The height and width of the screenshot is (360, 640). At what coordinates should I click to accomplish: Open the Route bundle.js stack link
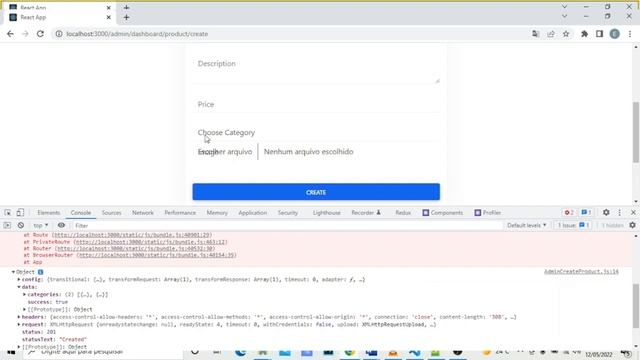[x=133, y=235]
